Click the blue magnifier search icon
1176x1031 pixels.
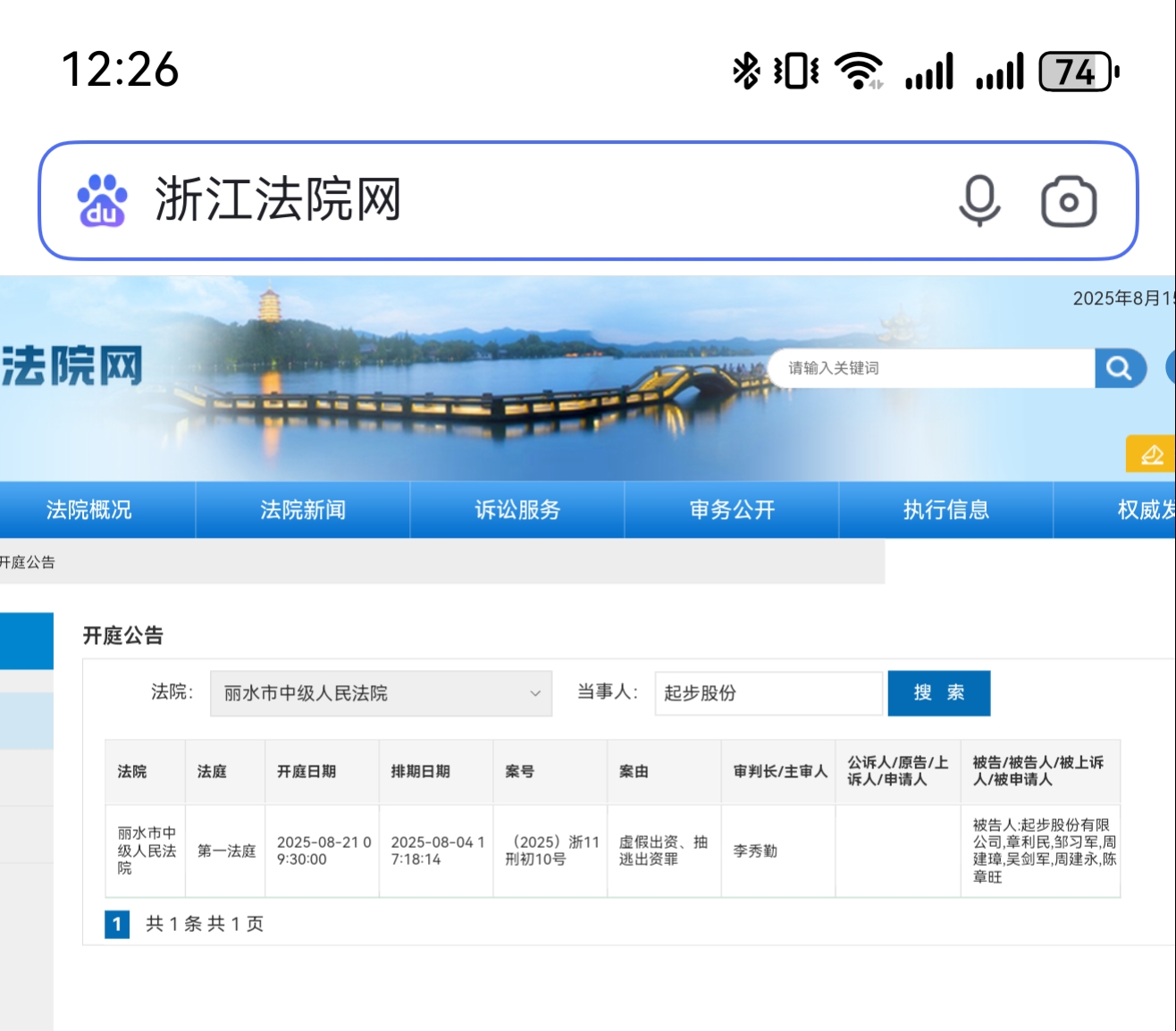[x=1120, y=368]
